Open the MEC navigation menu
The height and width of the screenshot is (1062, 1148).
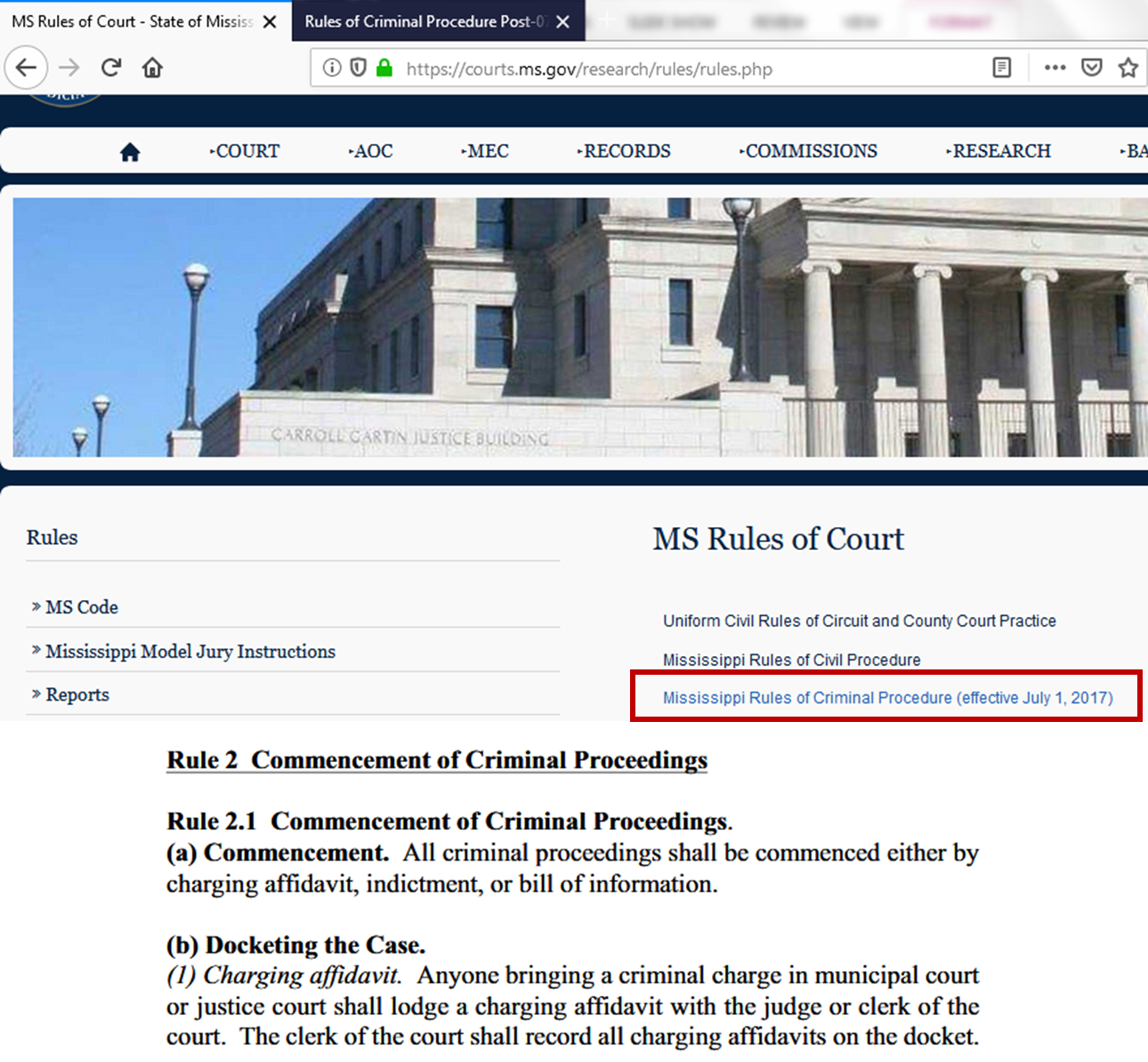(485, 151)
